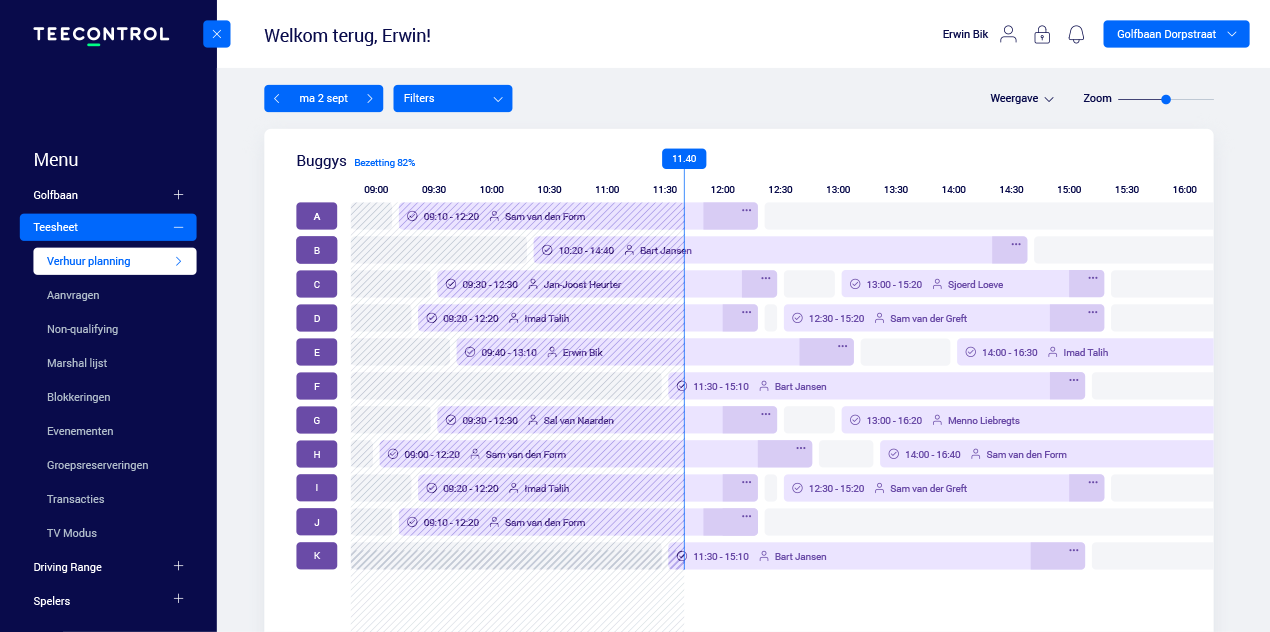Open options dots on buggy D 09:20 booking
1270x632 pixels.
click(x=746, y=312)
